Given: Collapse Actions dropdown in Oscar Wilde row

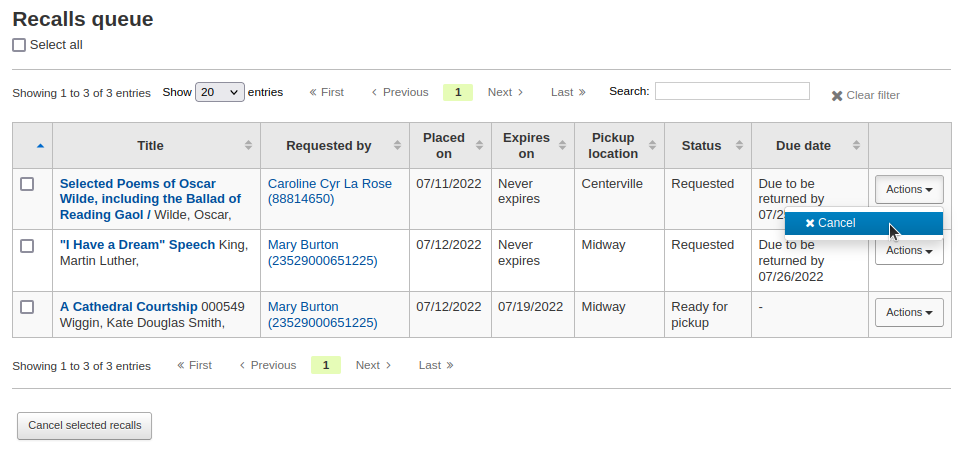Looking at the screenshot, I should tap(909, 189).
